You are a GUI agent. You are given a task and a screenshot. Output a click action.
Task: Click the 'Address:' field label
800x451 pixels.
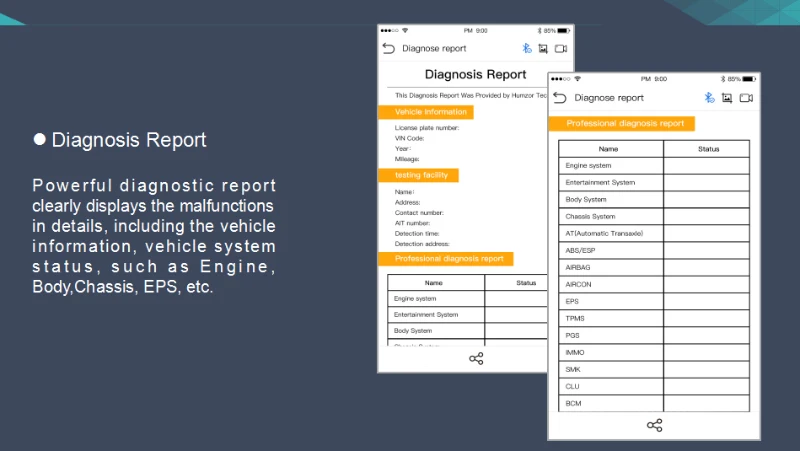click(x=407, y=203)
